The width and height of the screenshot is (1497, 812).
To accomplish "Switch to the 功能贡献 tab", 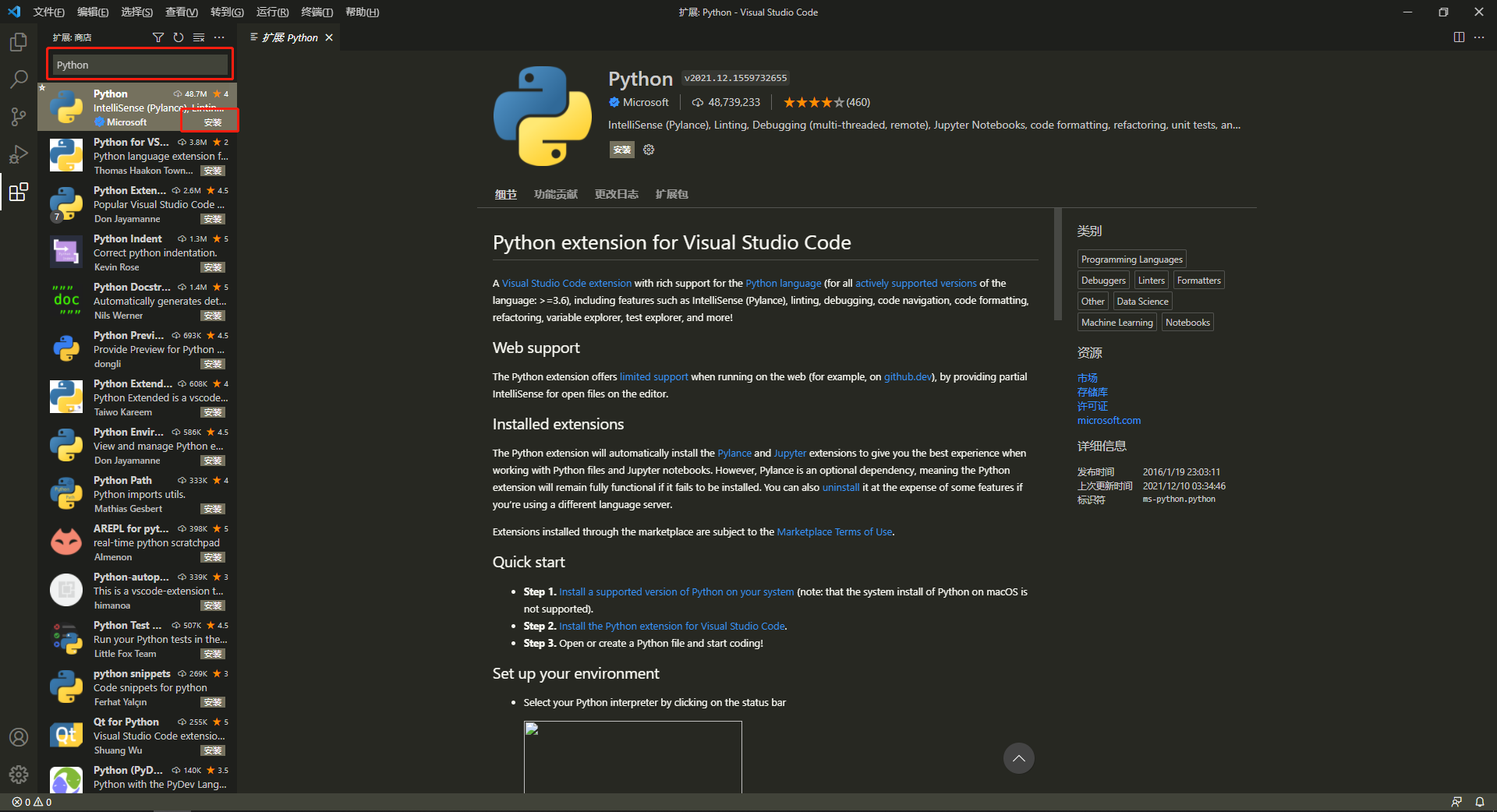I will click(x=556, y=194).
